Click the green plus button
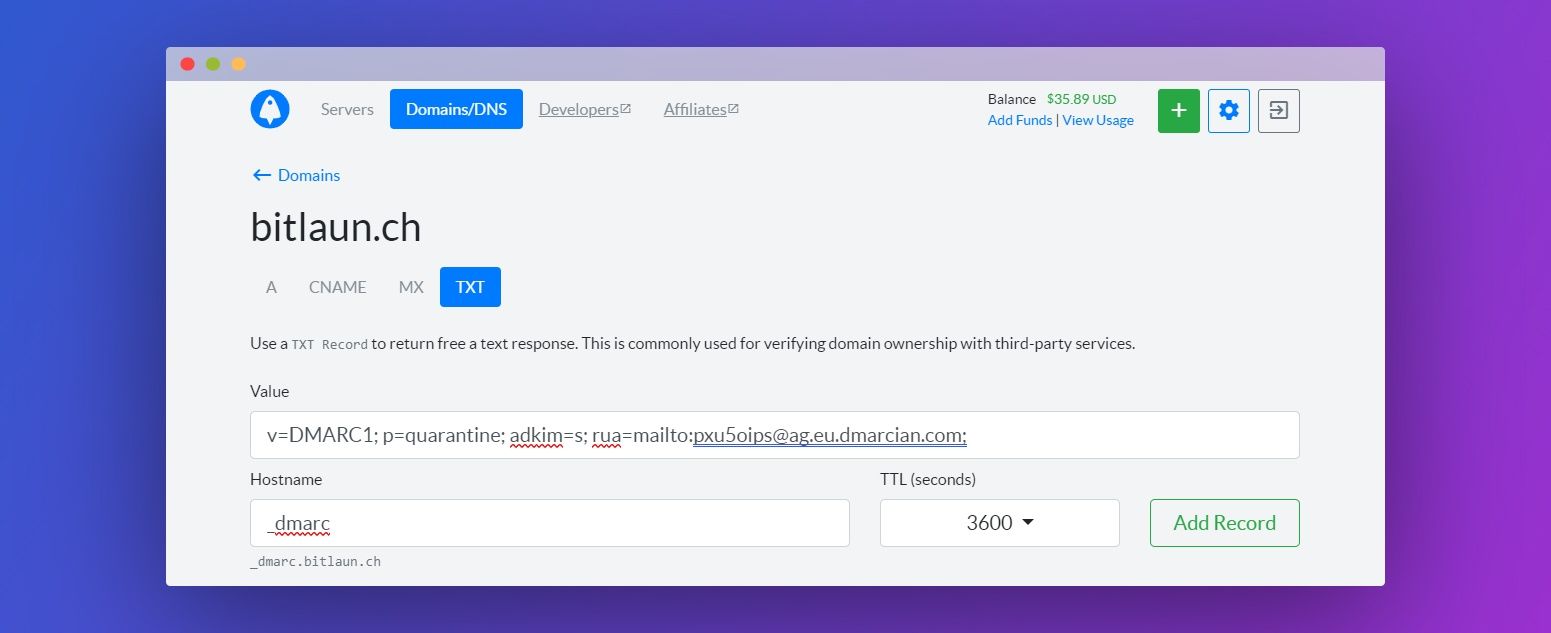Viewport: 1551px width, 633px height. pos(1179,110)
